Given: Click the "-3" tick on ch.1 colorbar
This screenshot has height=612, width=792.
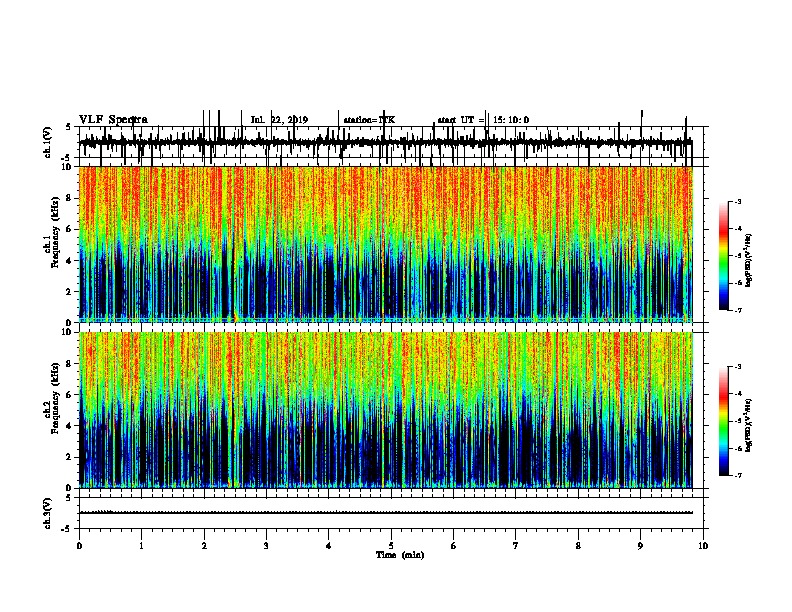Looking at the screenshot, I should coord(738,202).
